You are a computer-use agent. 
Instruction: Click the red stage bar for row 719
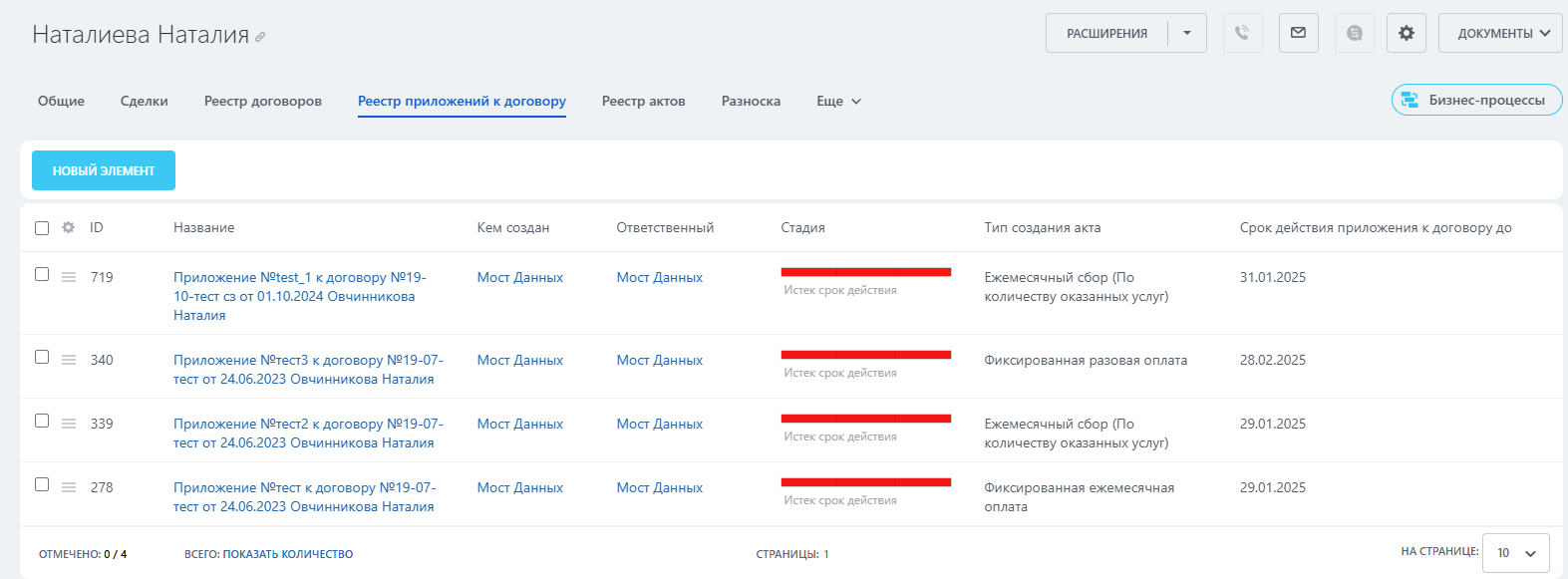click(x=865, y=272)
